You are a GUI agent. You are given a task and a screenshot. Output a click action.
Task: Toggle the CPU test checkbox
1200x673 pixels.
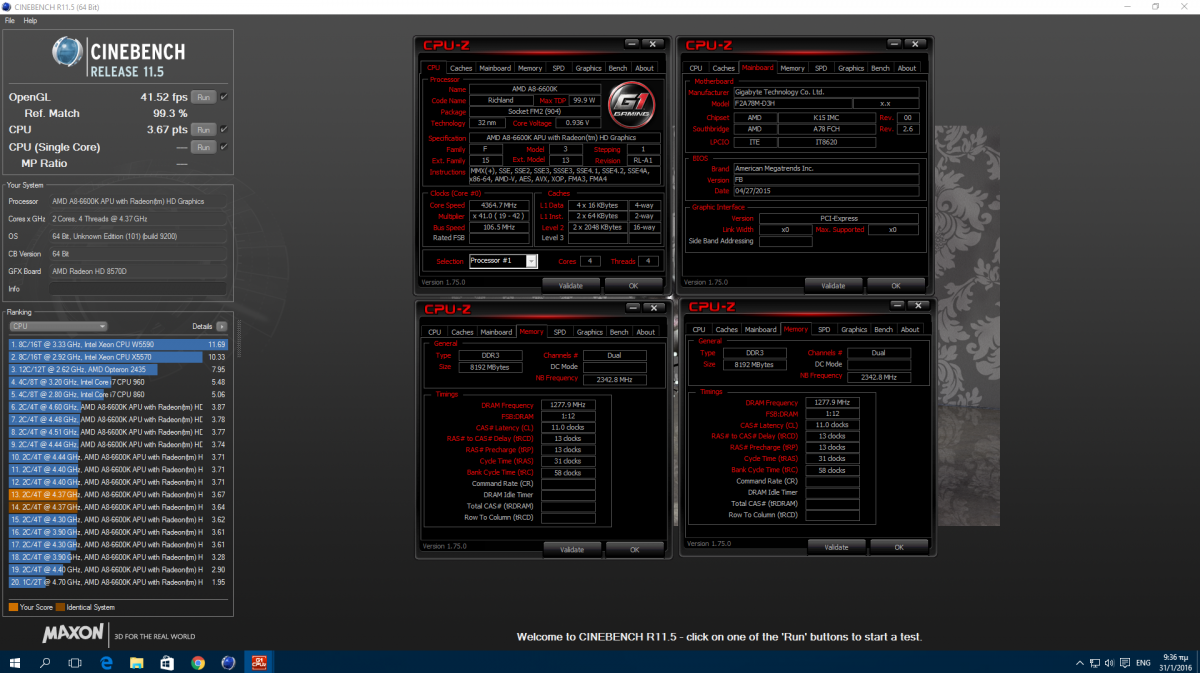223,130
